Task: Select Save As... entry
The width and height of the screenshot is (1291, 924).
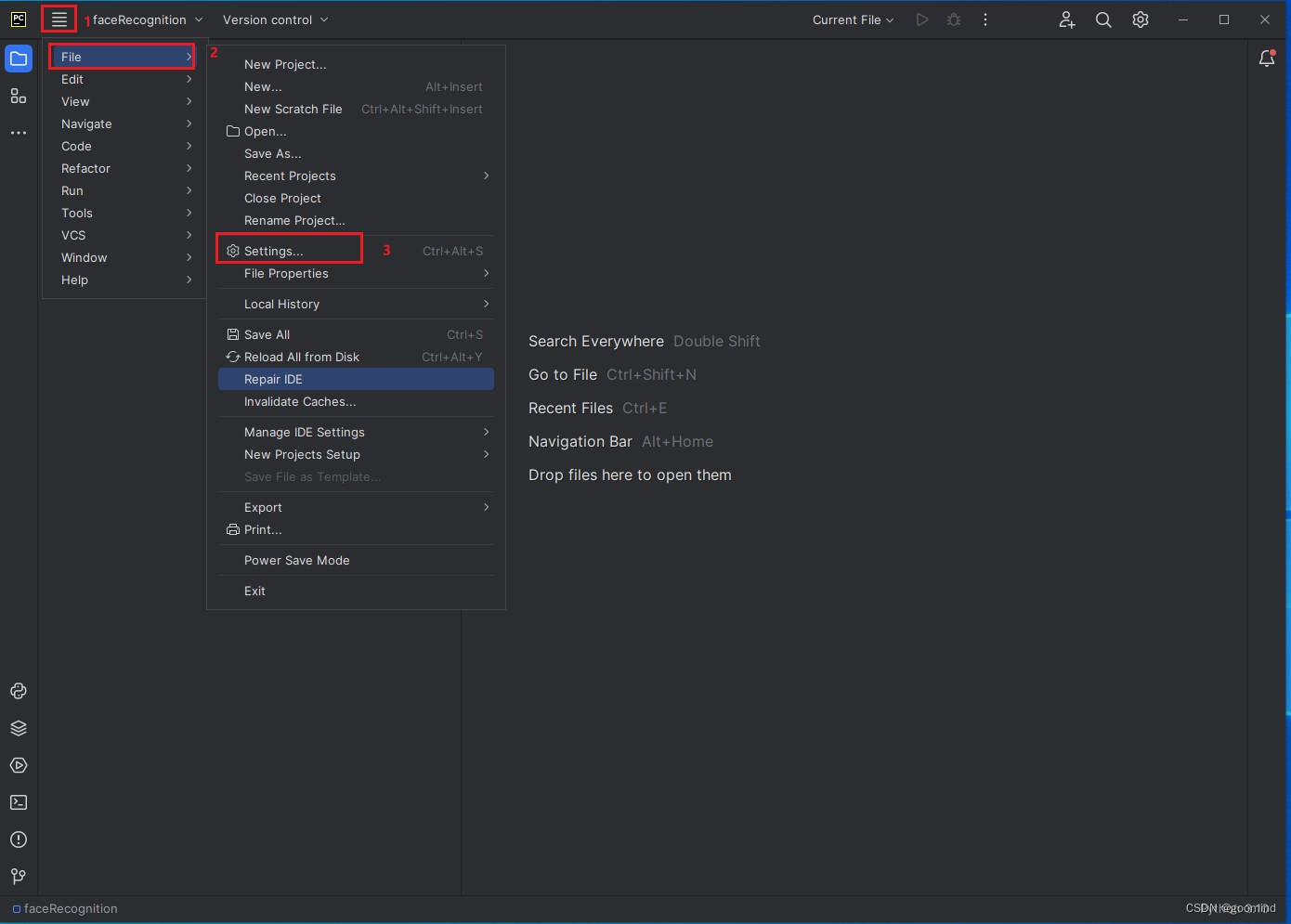Action: tap(356, 153)
